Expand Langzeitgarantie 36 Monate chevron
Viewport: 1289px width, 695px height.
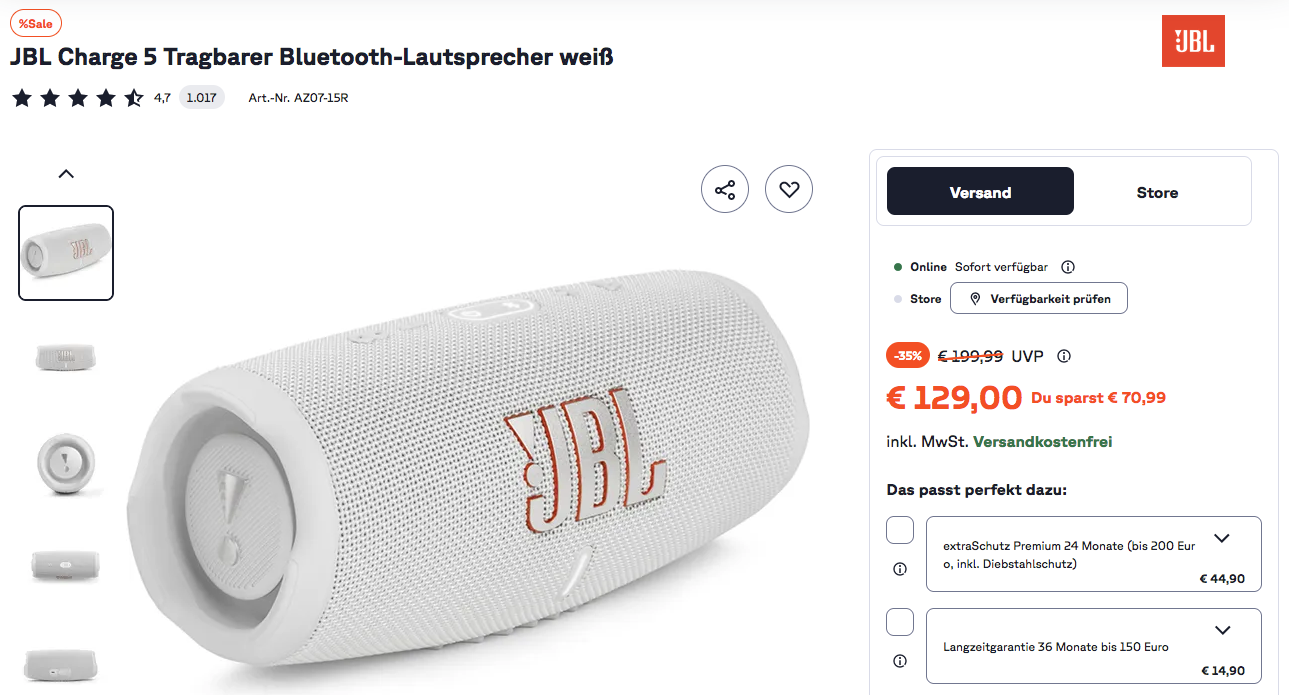[x=1221, y=630]
